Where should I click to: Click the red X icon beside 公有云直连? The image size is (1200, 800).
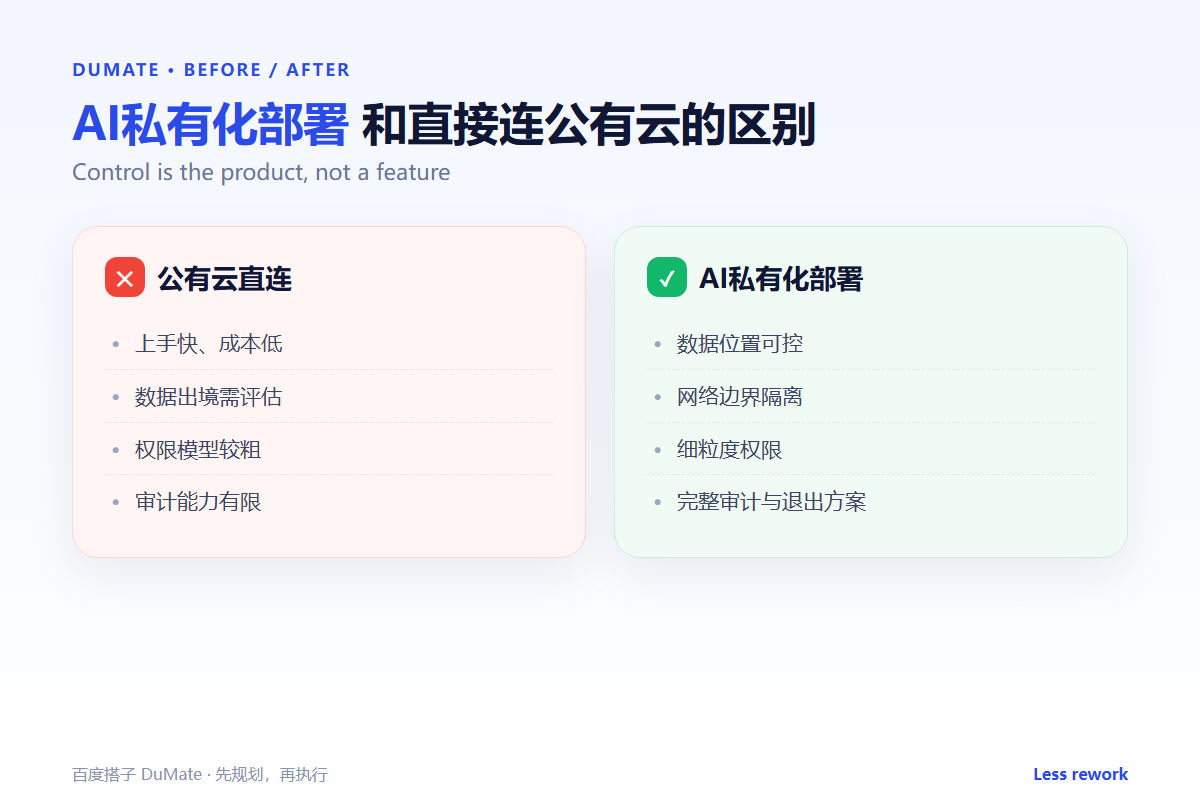click(125, 277)
